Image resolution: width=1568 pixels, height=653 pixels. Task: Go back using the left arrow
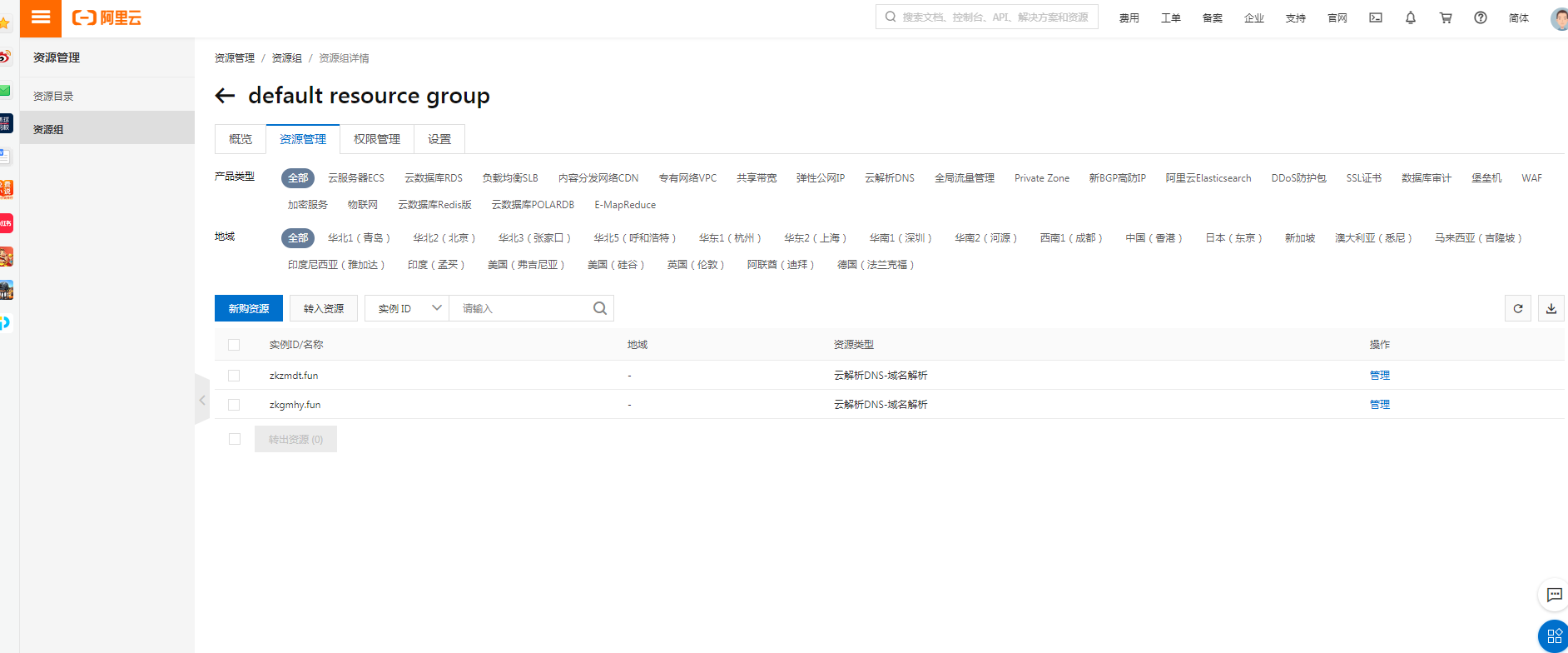[225, 96]
